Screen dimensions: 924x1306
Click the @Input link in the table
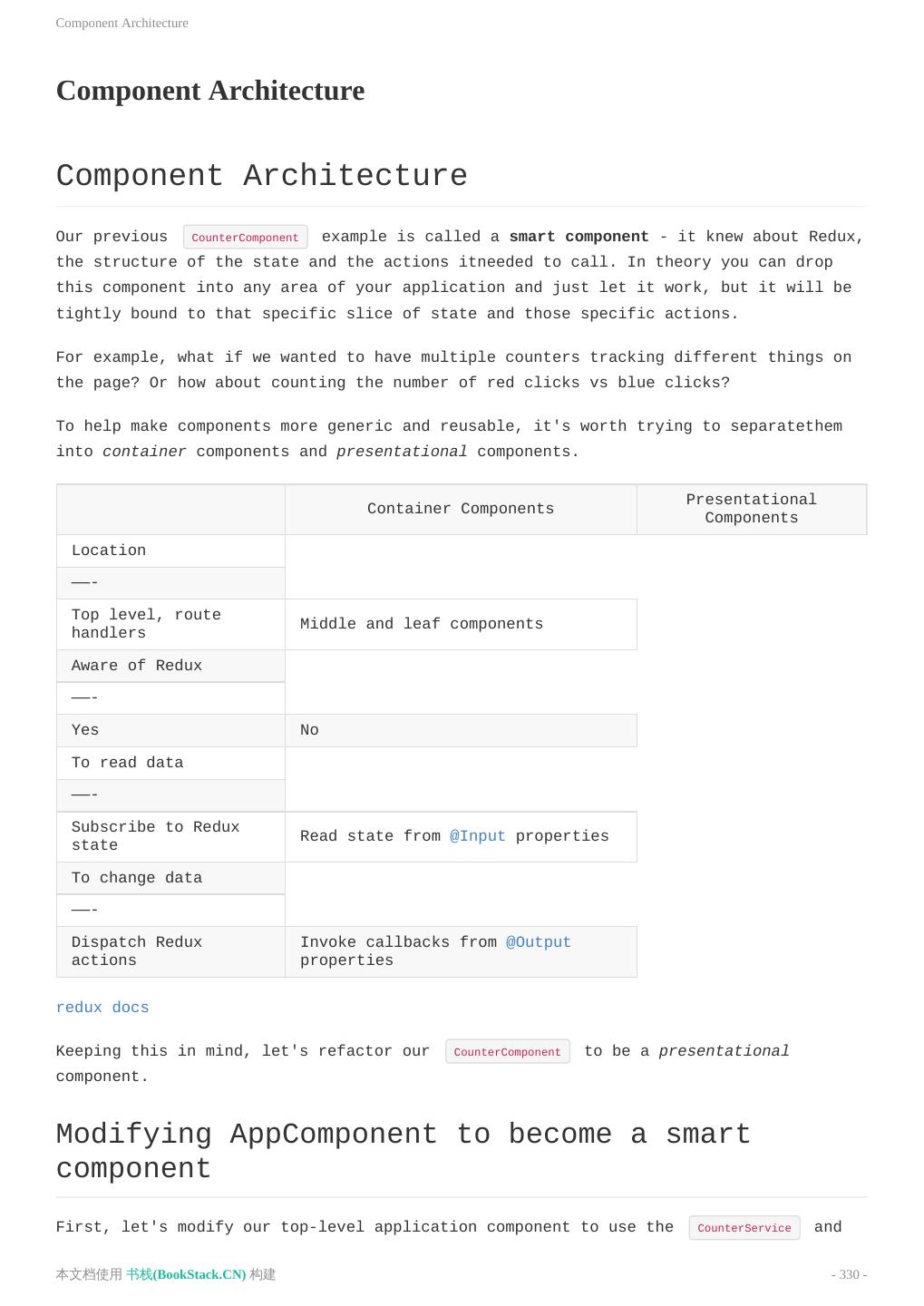pyautogui.click(x=478, y=836)
